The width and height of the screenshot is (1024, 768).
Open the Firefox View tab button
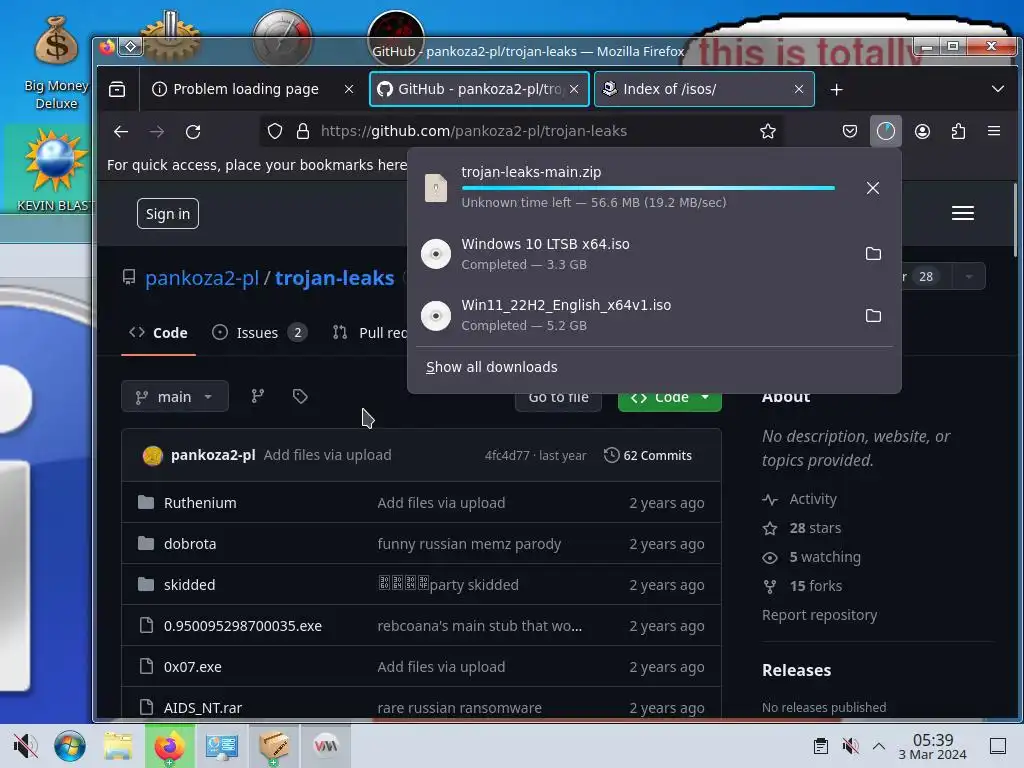pos(117,89)
